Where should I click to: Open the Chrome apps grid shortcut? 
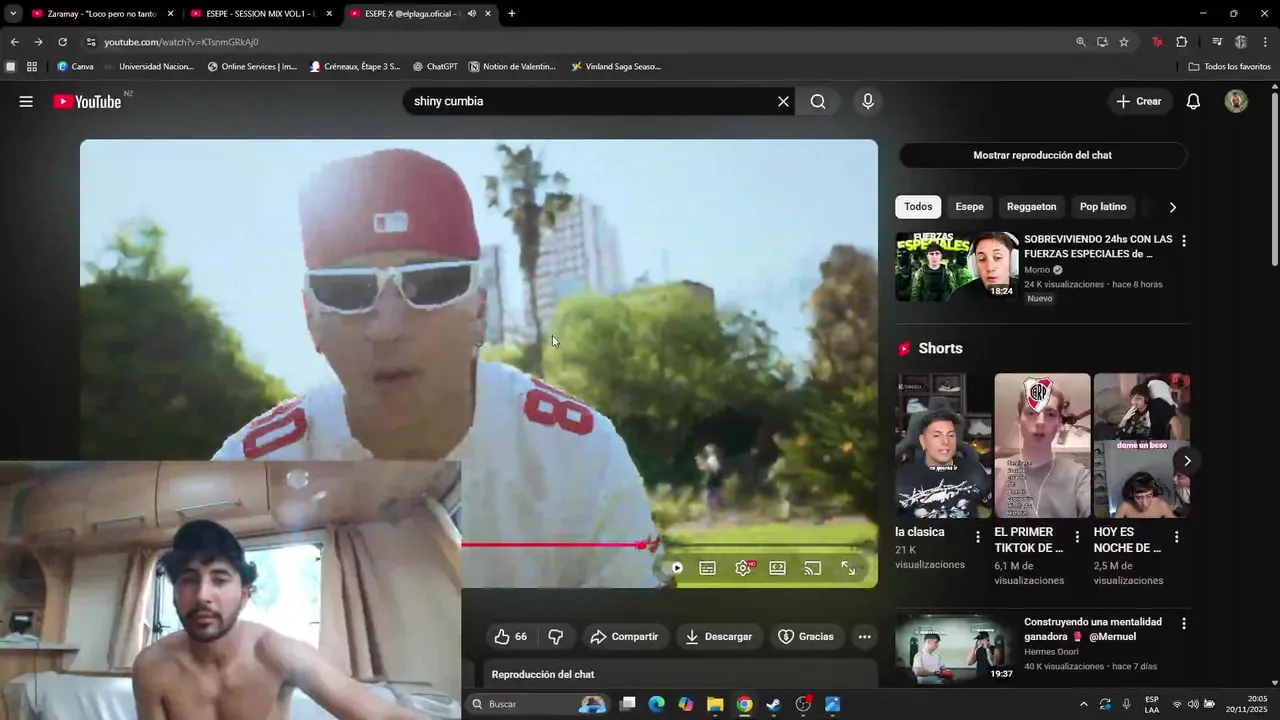pos(32,67)
